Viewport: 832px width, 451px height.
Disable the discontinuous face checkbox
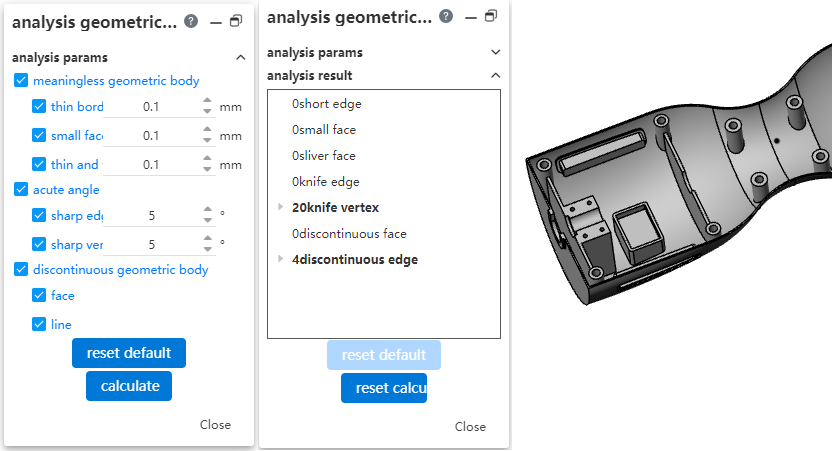tap(39, 296)
